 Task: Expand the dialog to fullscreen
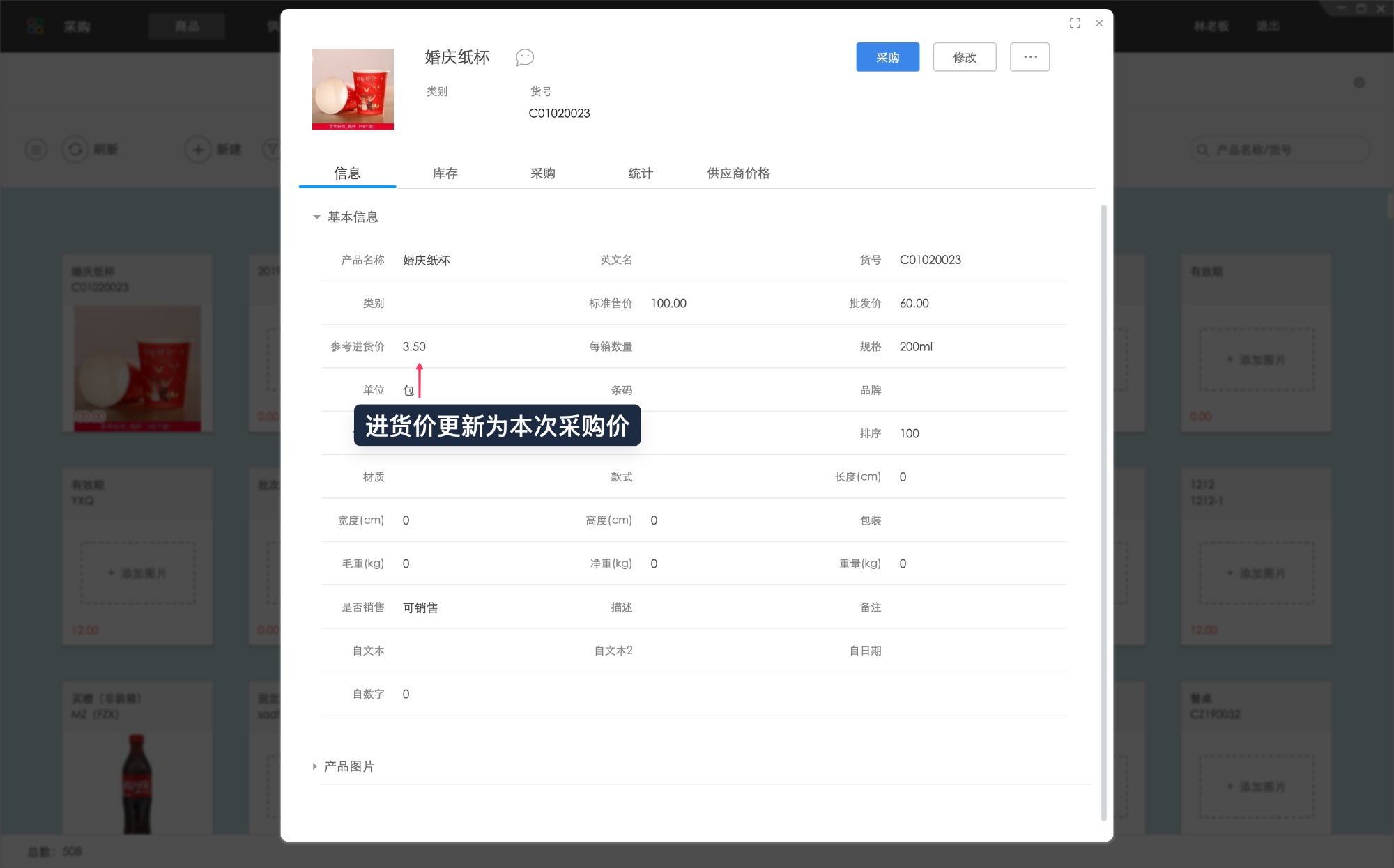(1075, 23)
